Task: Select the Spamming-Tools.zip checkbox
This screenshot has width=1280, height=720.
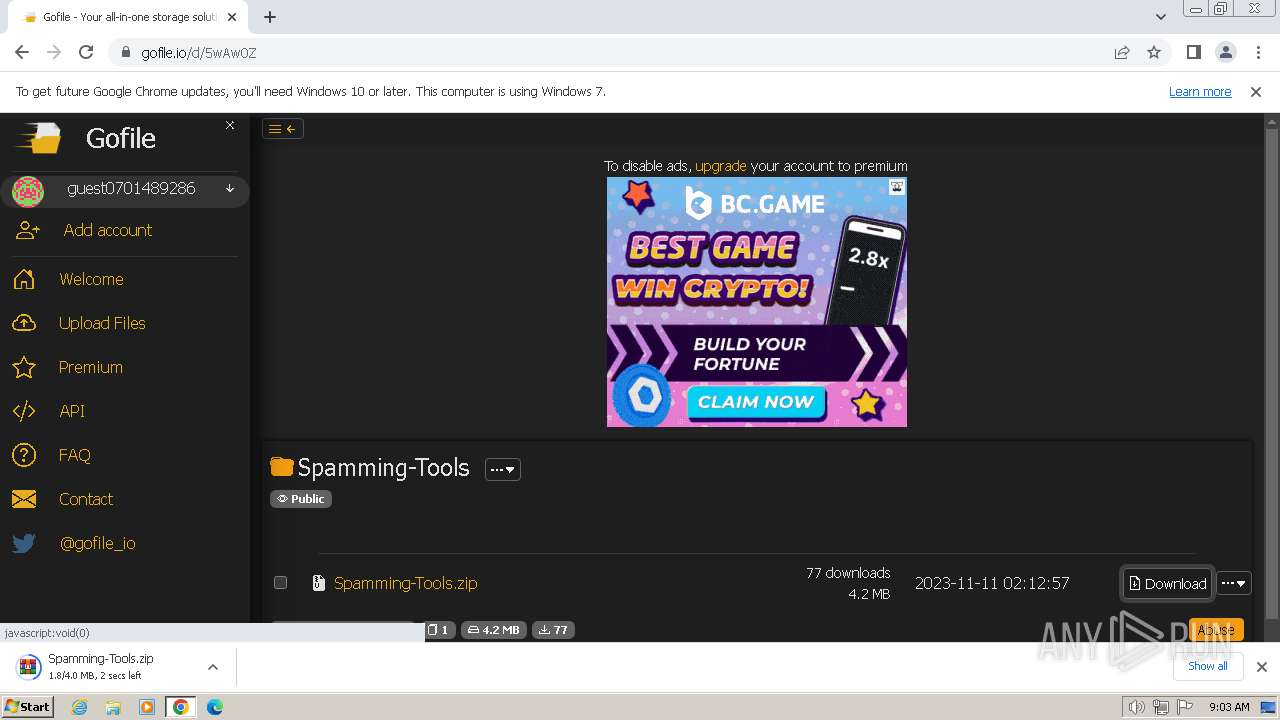Action: [280, 582]
